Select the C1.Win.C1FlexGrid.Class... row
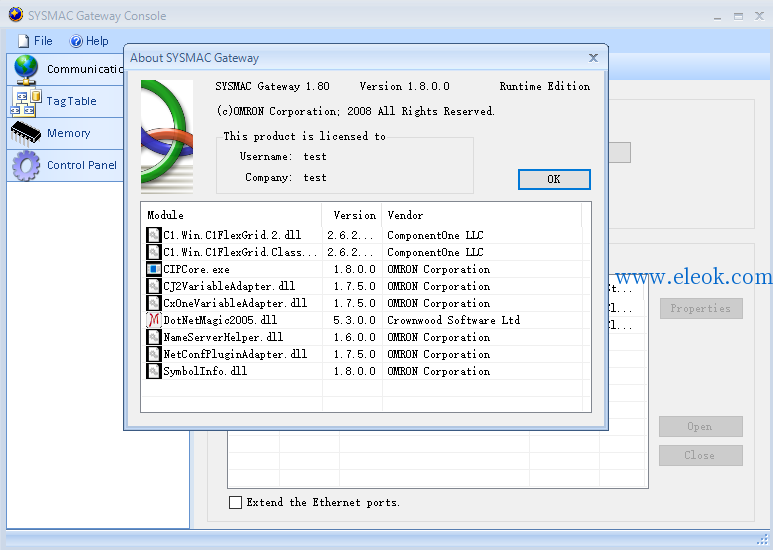 coord(364,252)
